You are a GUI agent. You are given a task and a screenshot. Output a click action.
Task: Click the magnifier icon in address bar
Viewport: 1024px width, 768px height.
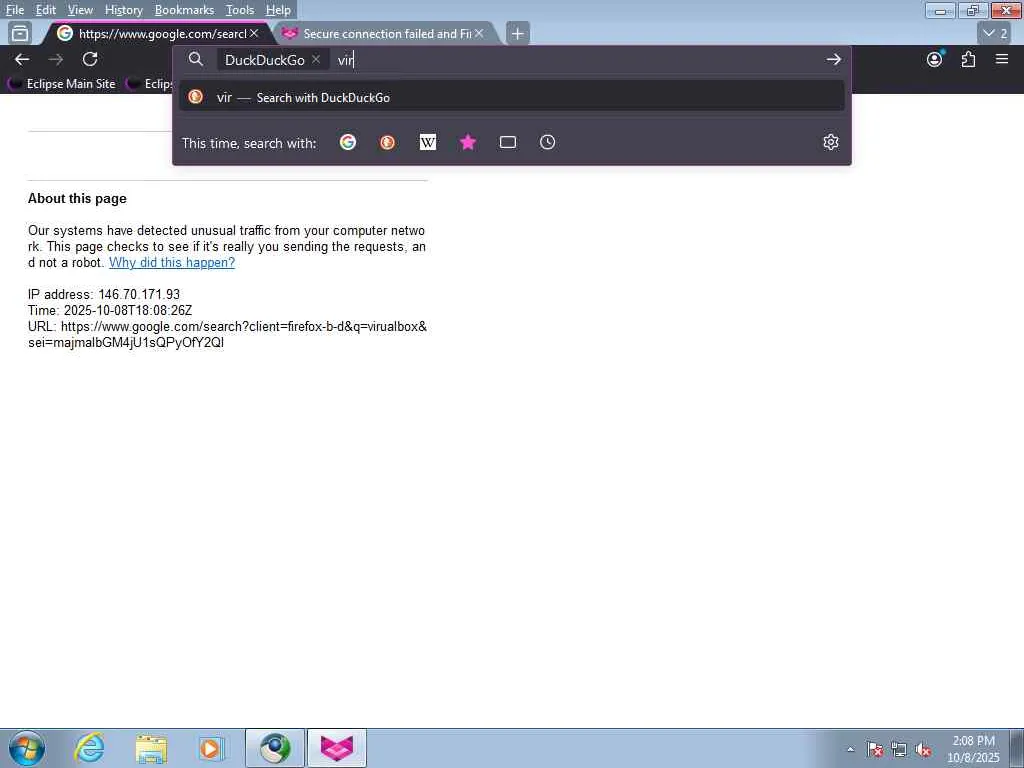coord(195,59)
